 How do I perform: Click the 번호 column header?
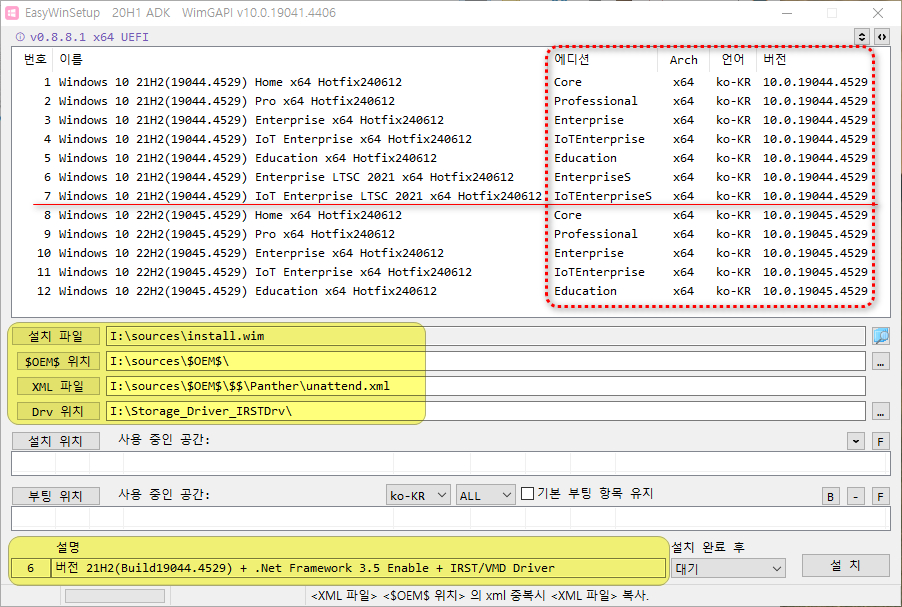[x=35, y=59]
